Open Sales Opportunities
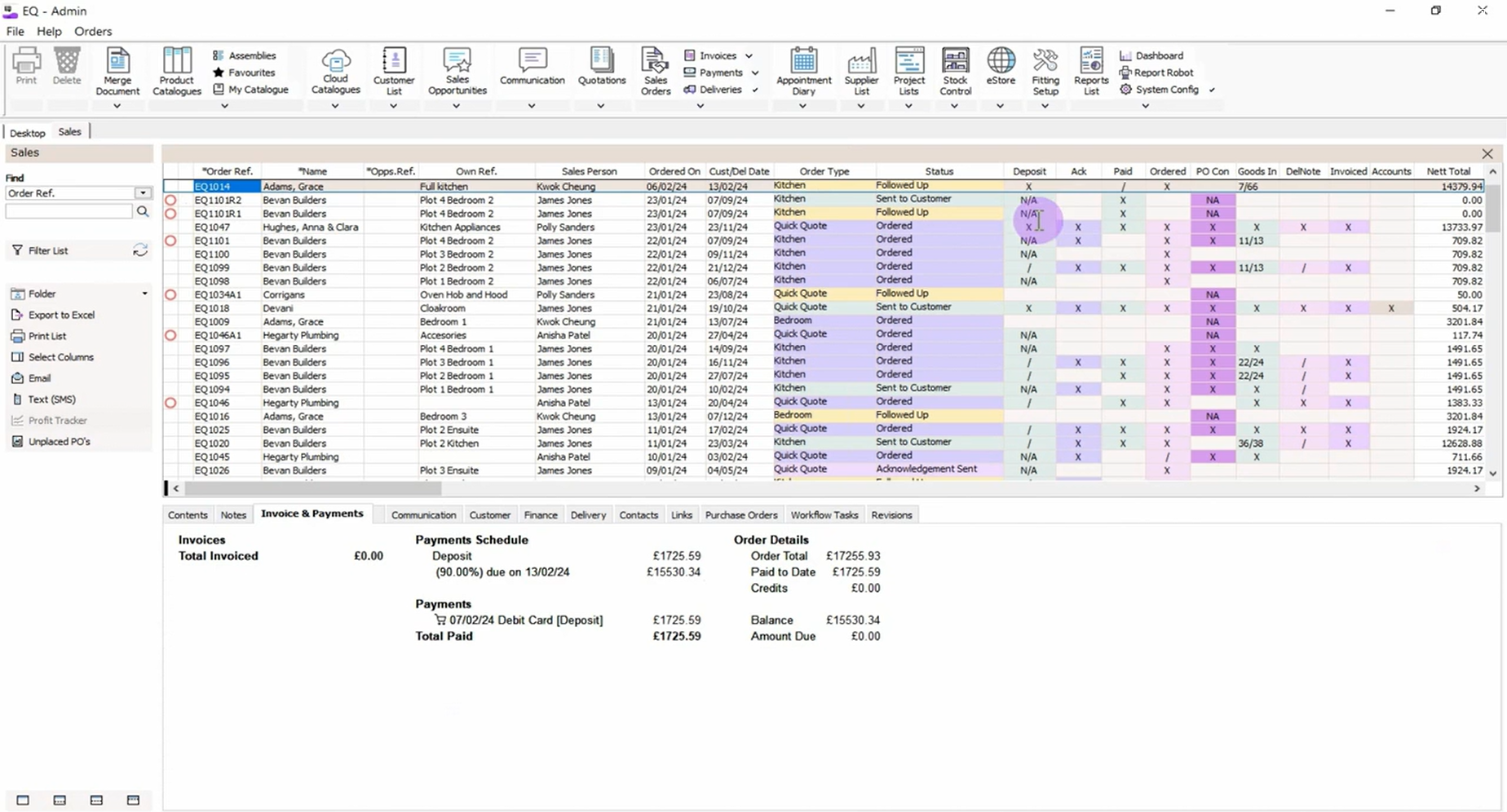 pyautogui.click(x=457, y=72)
